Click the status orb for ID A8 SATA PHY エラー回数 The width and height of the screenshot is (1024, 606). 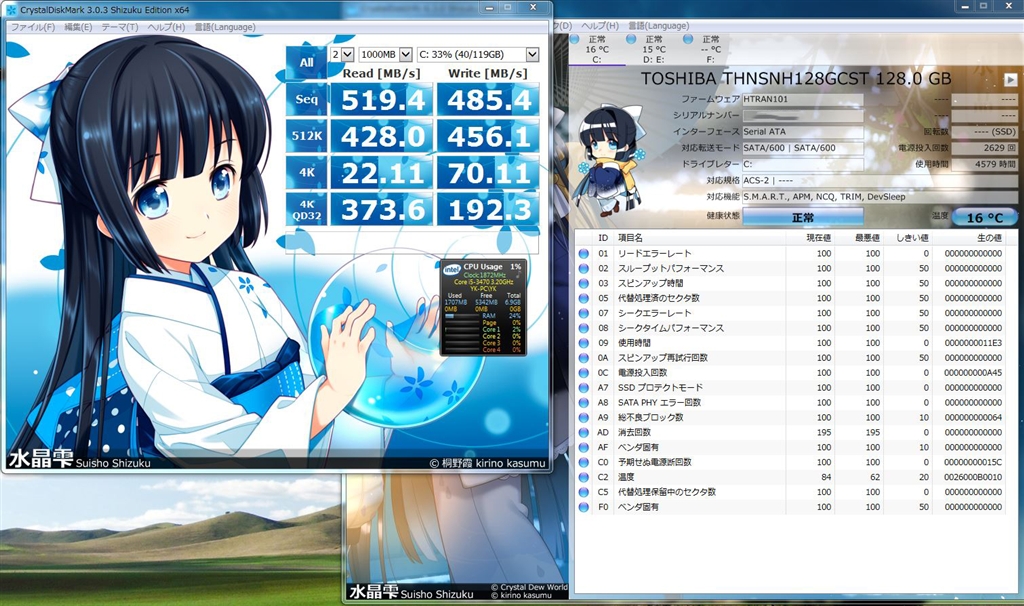[x=584, y=402]
